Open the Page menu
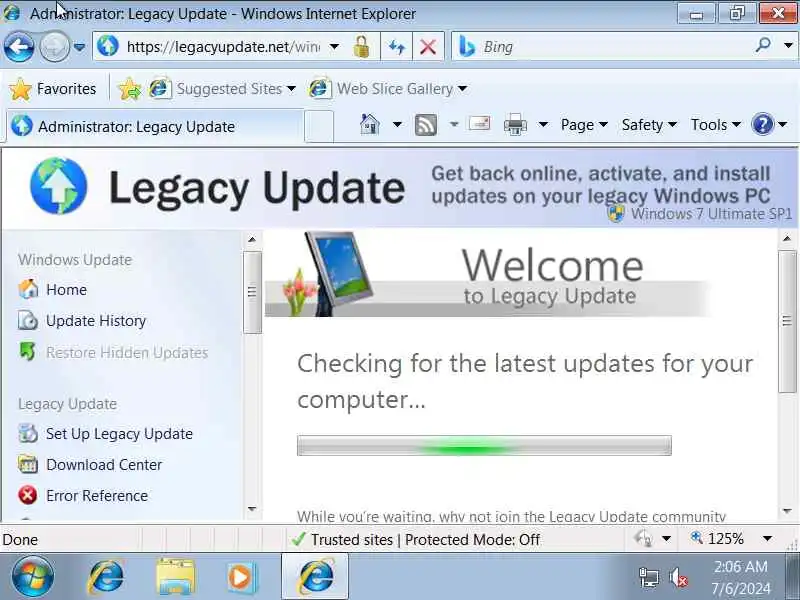Screen dimensions: 800x600 point(584,125)
